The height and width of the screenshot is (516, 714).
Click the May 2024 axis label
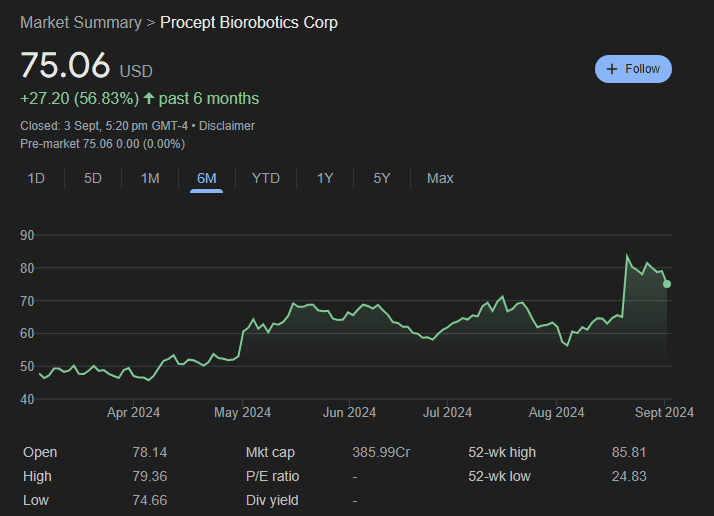tap(242, 412)
